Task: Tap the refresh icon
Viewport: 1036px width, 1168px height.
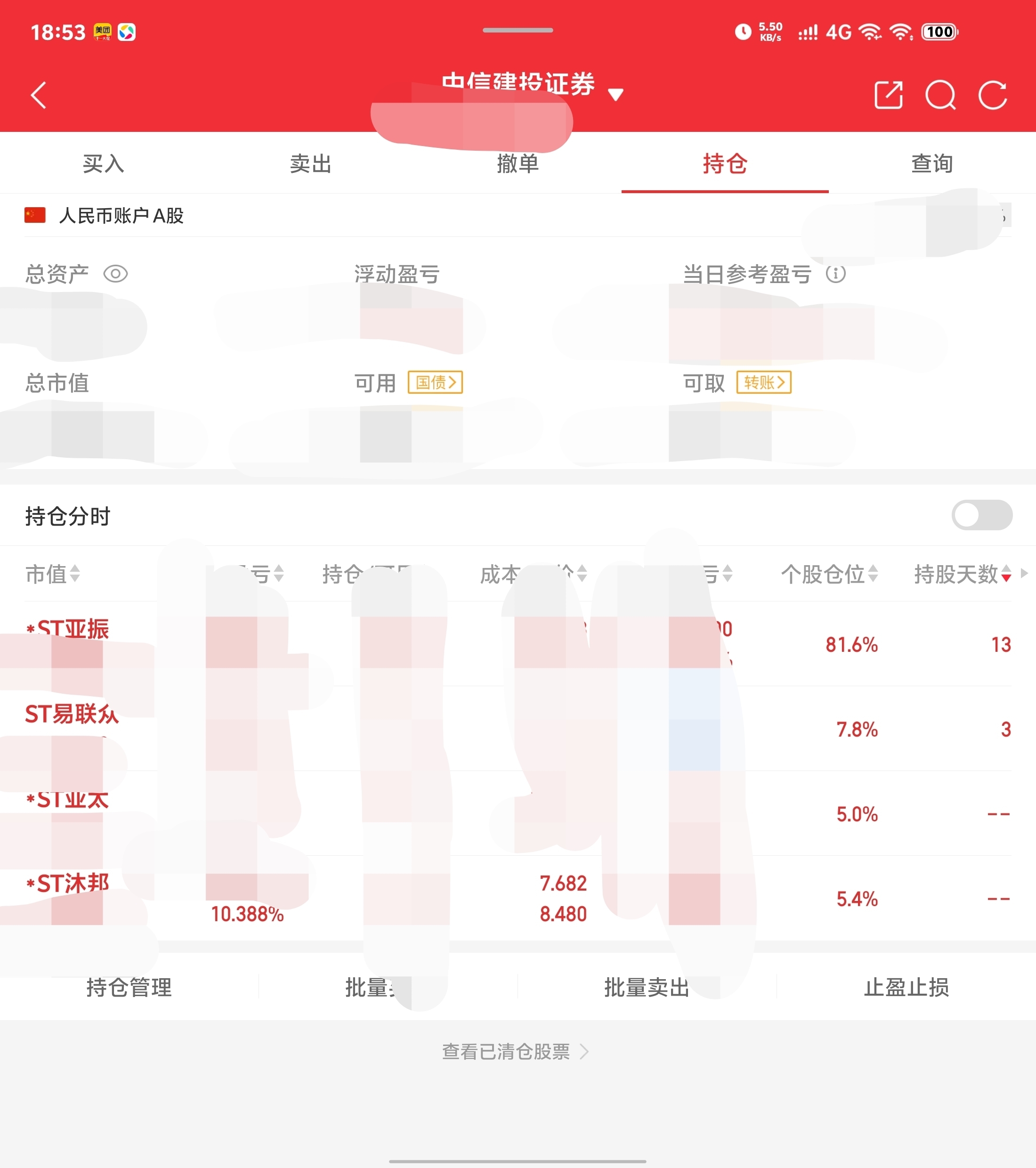Action: [x=993, y=95]
